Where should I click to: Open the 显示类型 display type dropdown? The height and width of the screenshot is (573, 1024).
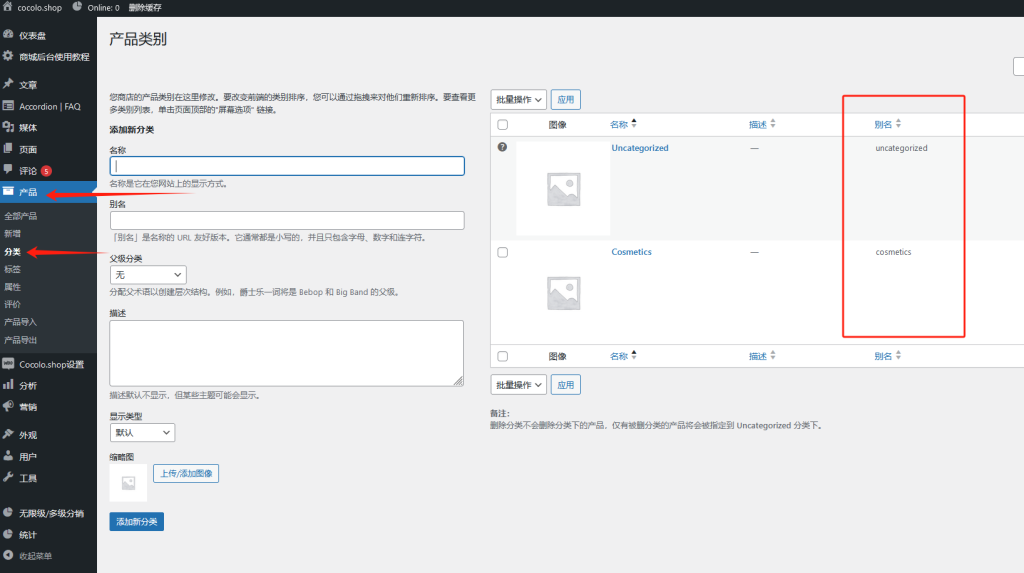pyautogui.click(x=142, y=433)
